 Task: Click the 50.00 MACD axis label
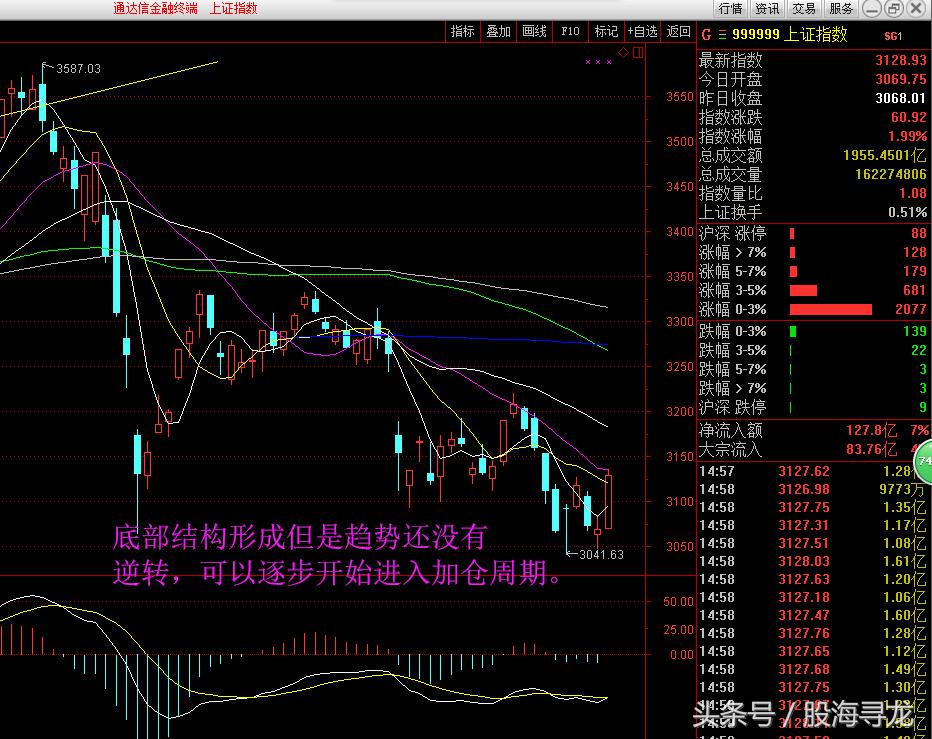click(678, 602)
